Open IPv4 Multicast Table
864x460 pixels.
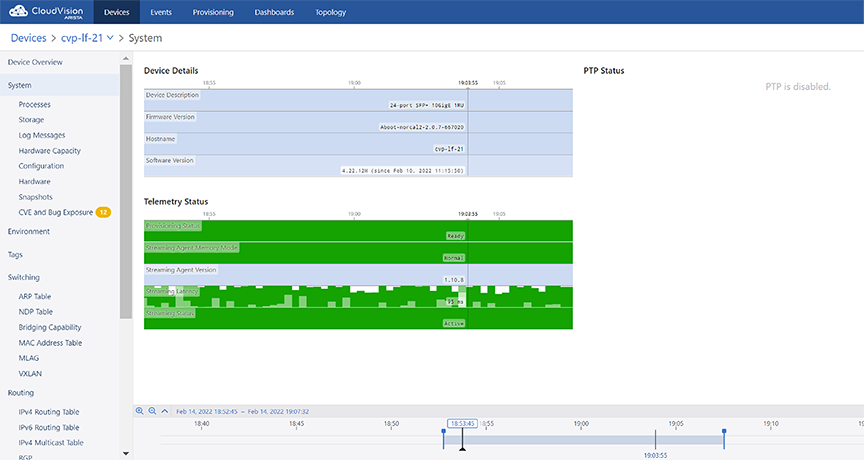[x=51, y=443]
